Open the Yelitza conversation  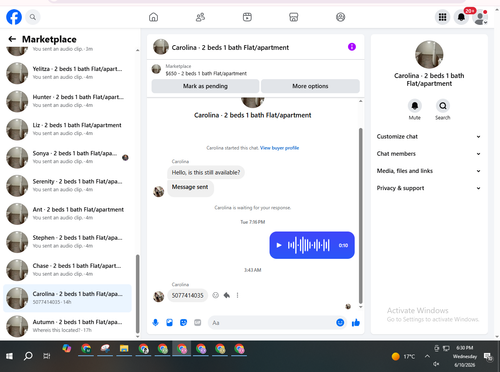pyautogui.click(x=67, y=73)
